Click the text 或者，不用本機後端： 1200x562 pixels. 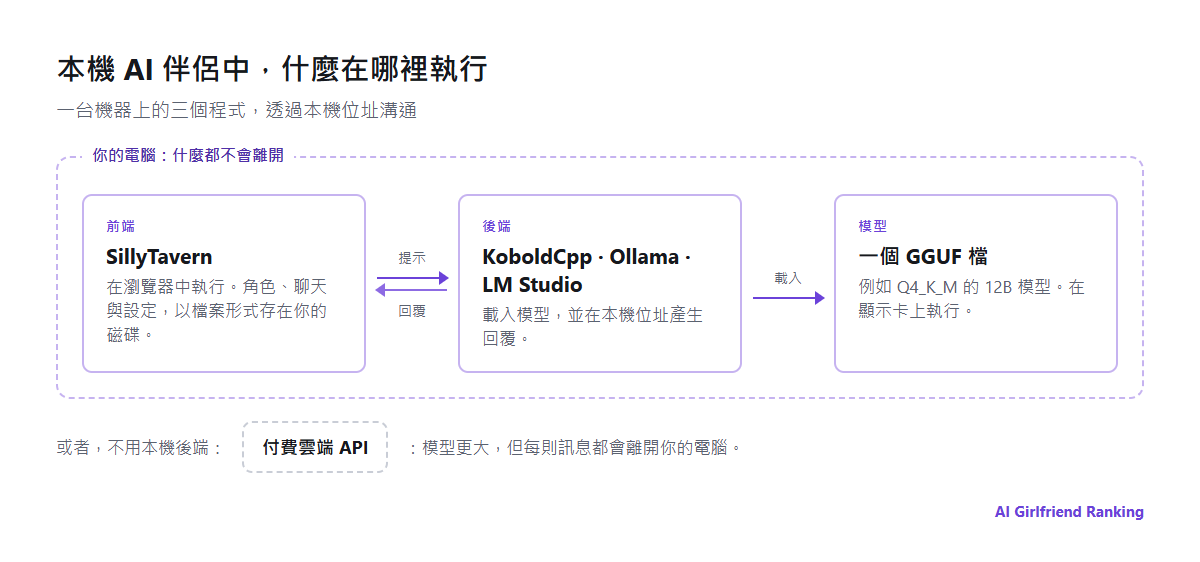[x=141, y=448]
